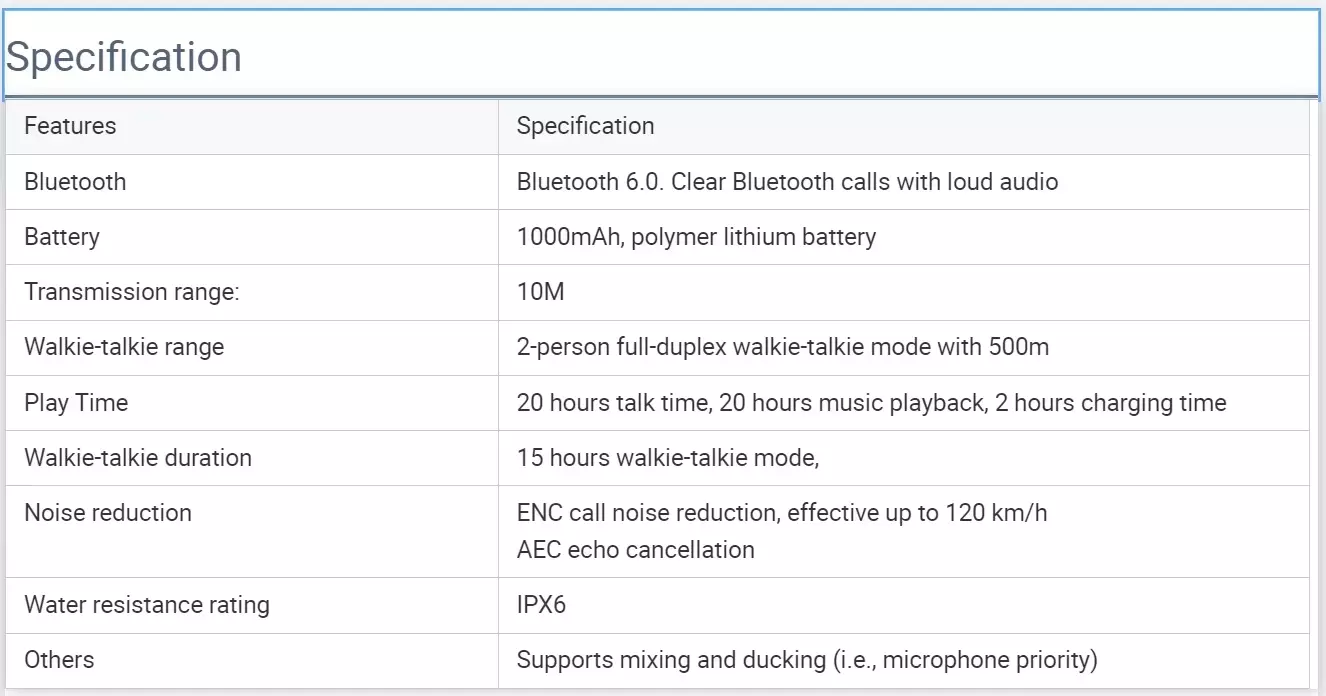Click the ENC call noise reduction line
Screen dimensions: 1326x696
point(782,513)
